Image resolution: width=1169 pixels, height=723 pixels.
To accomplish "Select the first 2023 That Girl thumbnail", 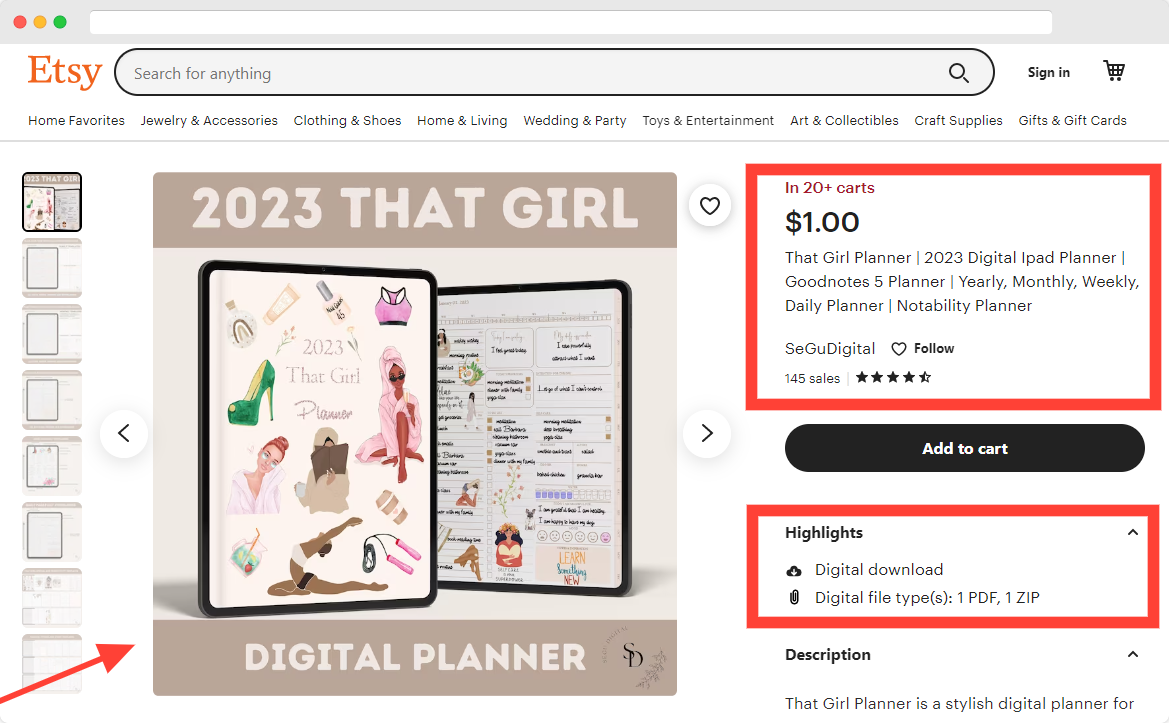I will (x=52, y=202).
